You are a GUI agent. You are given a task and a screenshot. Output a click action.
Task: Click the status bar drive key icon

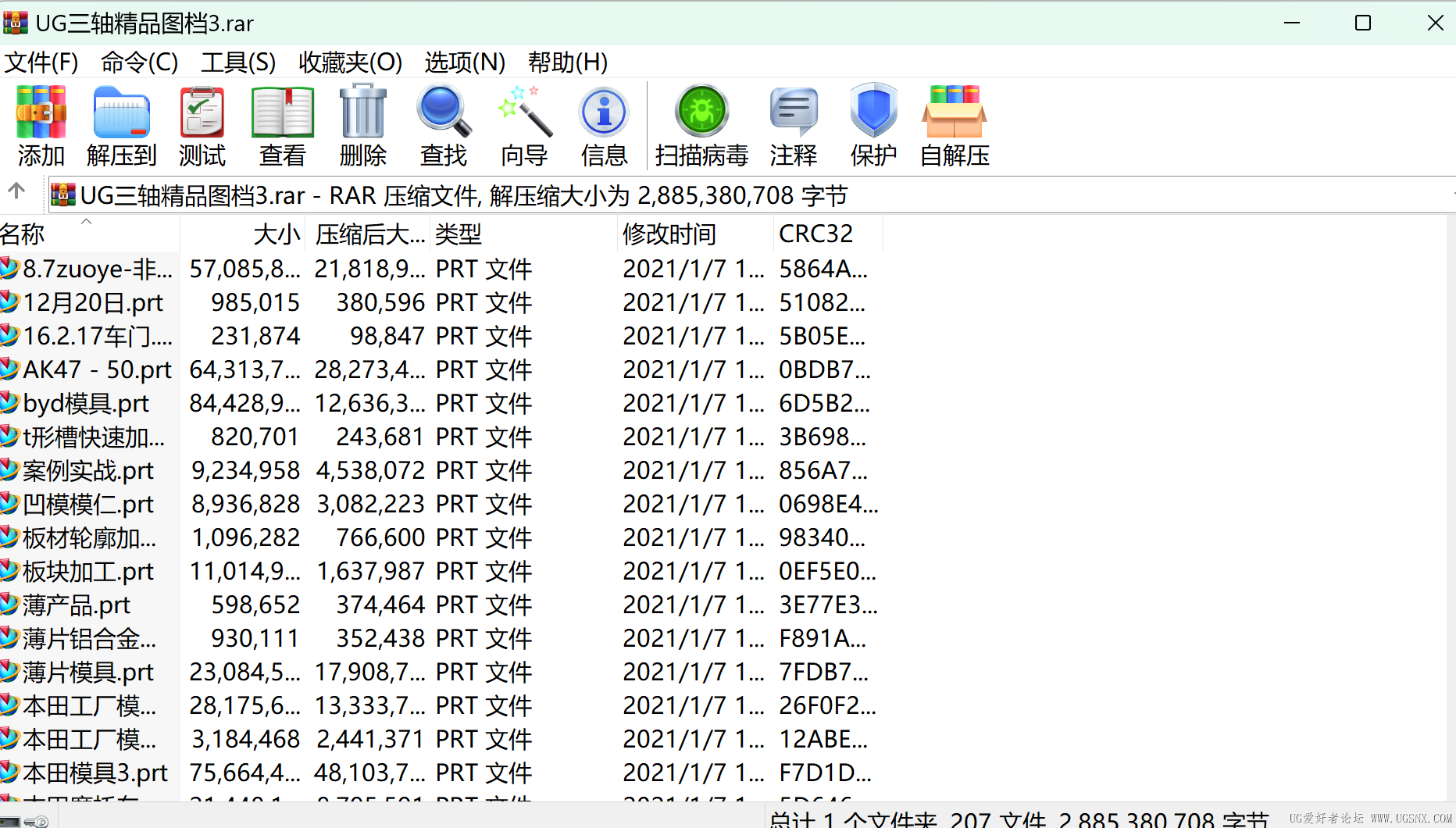point(36,821)
